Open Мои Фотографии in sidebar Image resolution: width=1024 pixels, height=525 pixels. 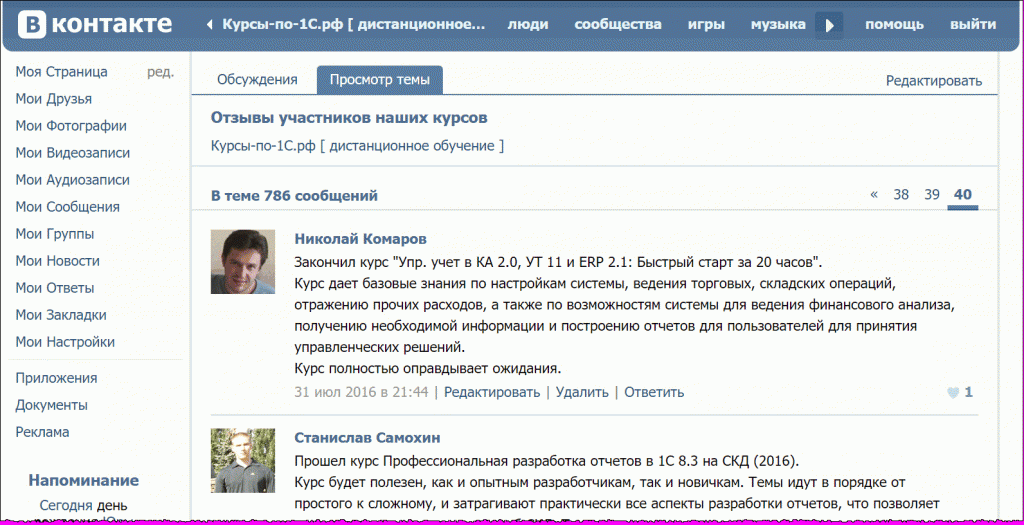tap(71, 126)
